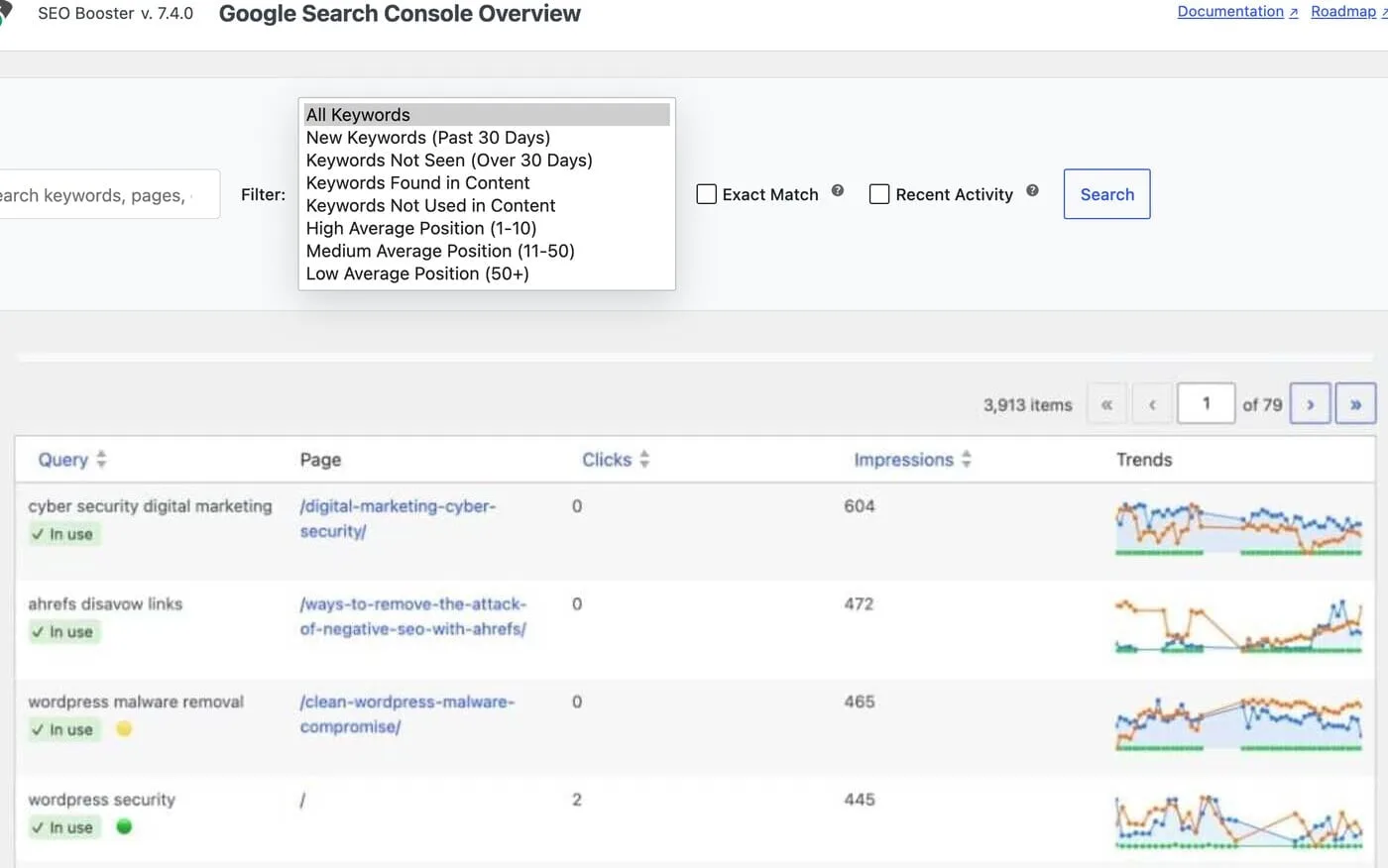Enable the Exact Match checkbox
The height and width of the screenshot is (868, 1388).
pos(706,194)
